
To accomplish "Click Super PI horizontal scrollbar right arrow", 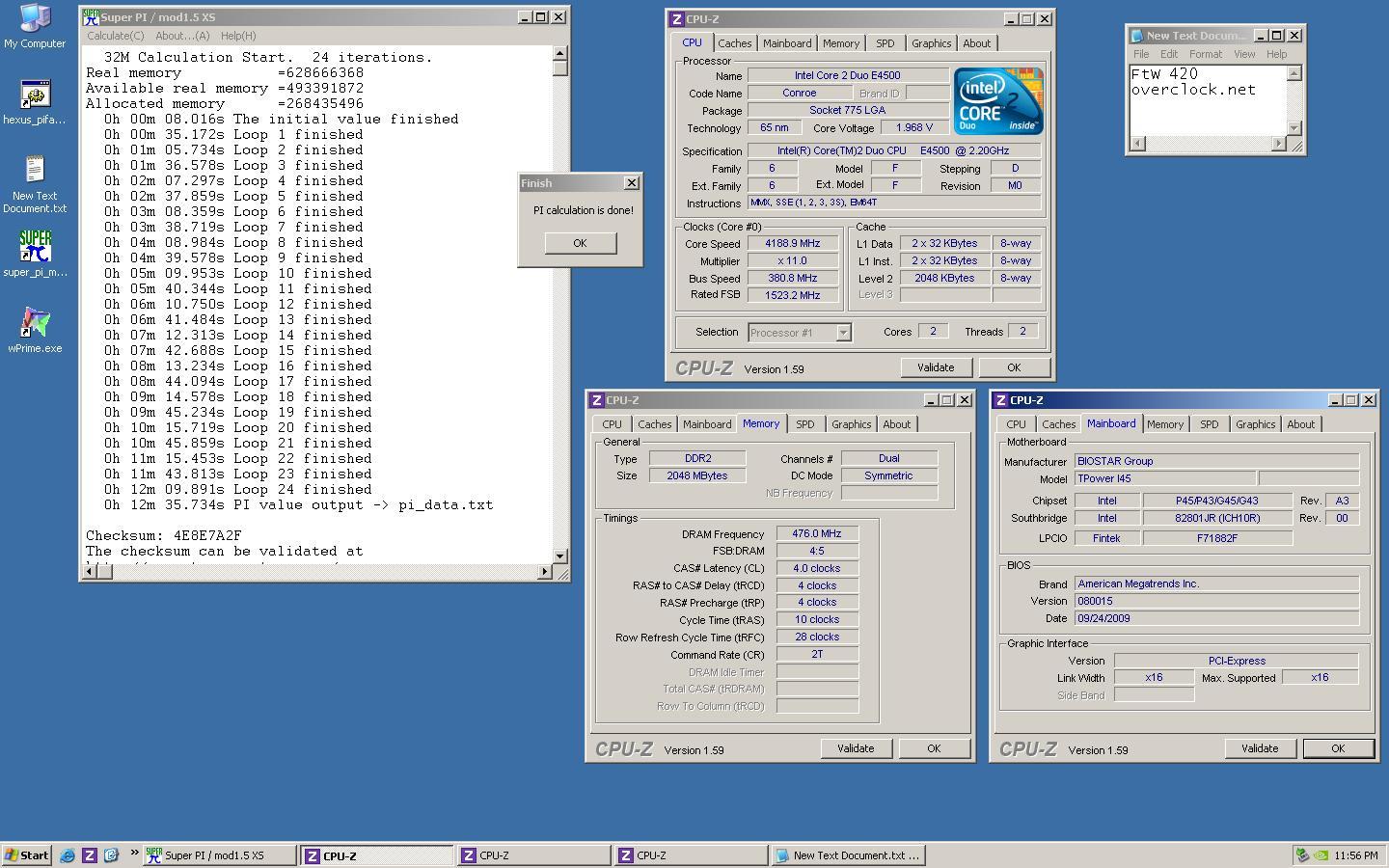I will [544, 572].
